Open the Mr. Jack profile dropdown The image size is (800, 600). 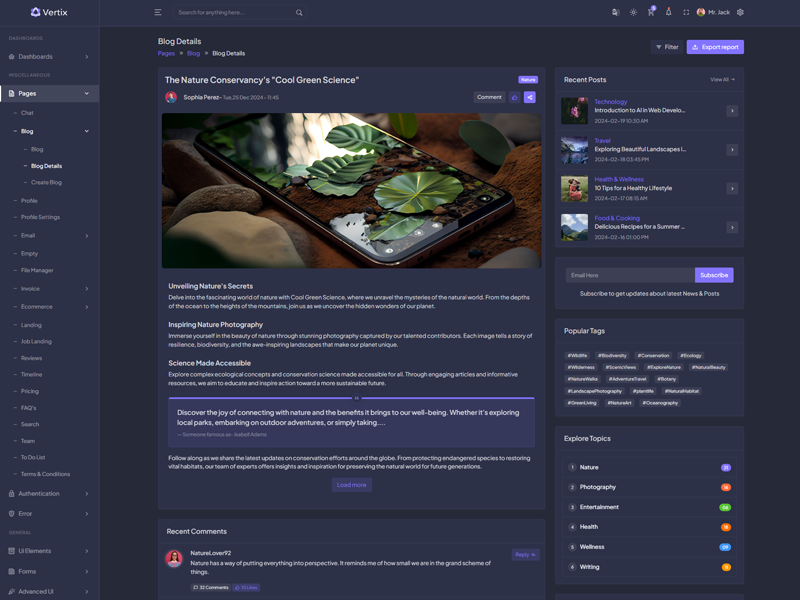click(x=713, y=12)
